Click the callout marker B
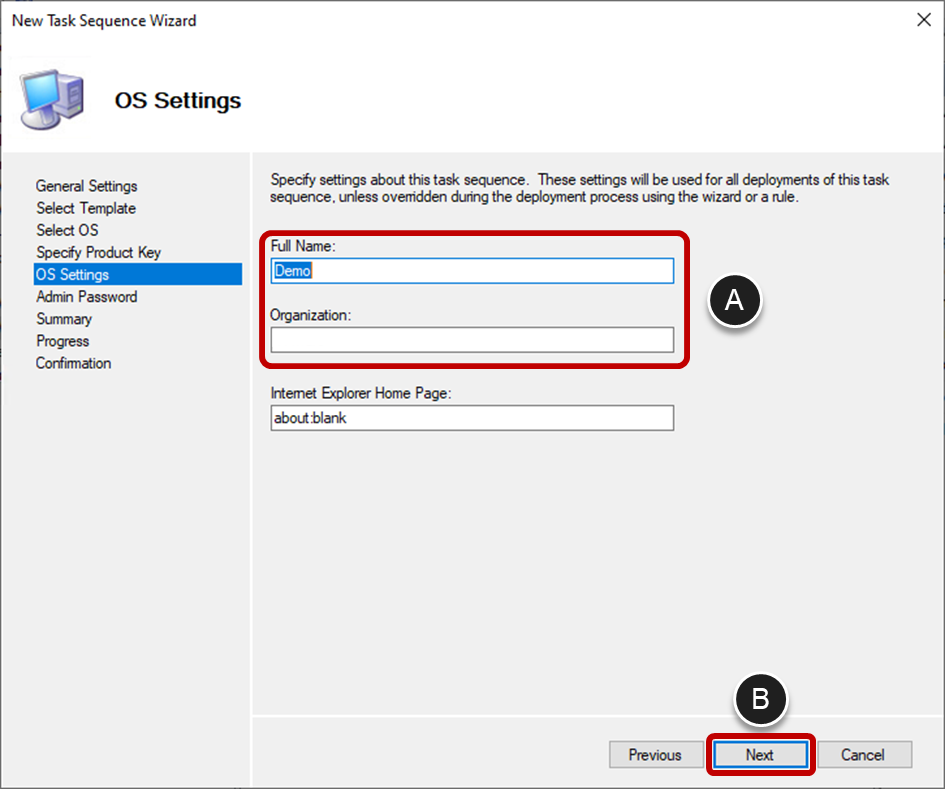Image resolution: width=945 pixels, height=789 pixels. click(761, 700)
